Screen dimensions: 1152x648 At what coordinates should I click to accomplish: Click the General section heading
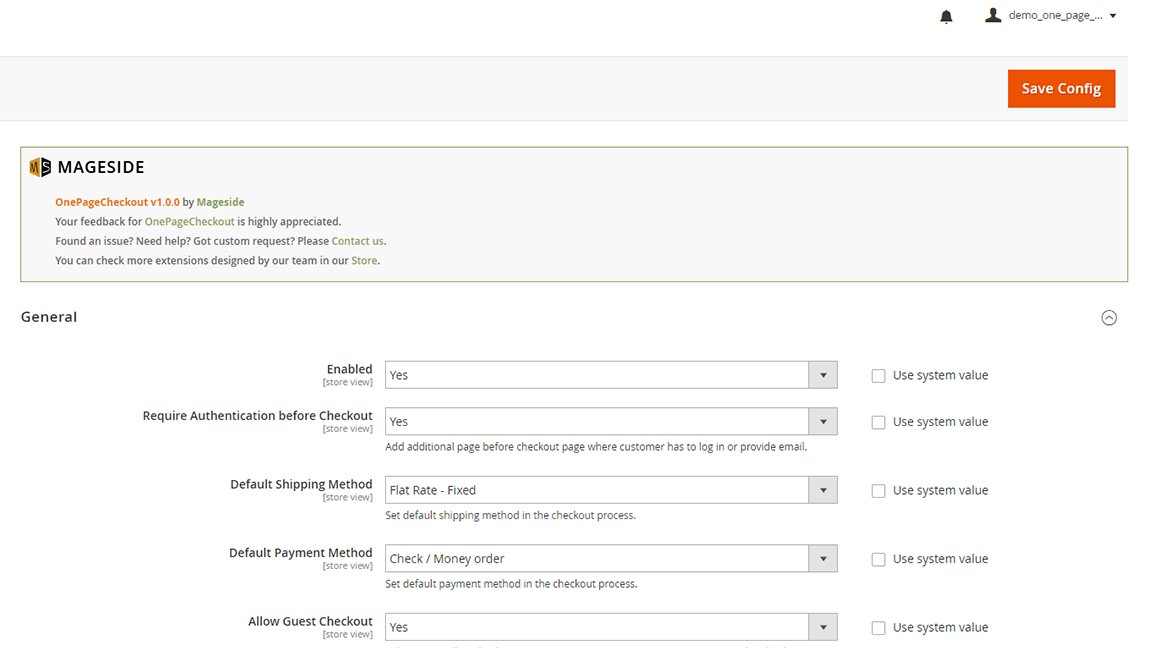pyautogui.click(x=48, y=317)
